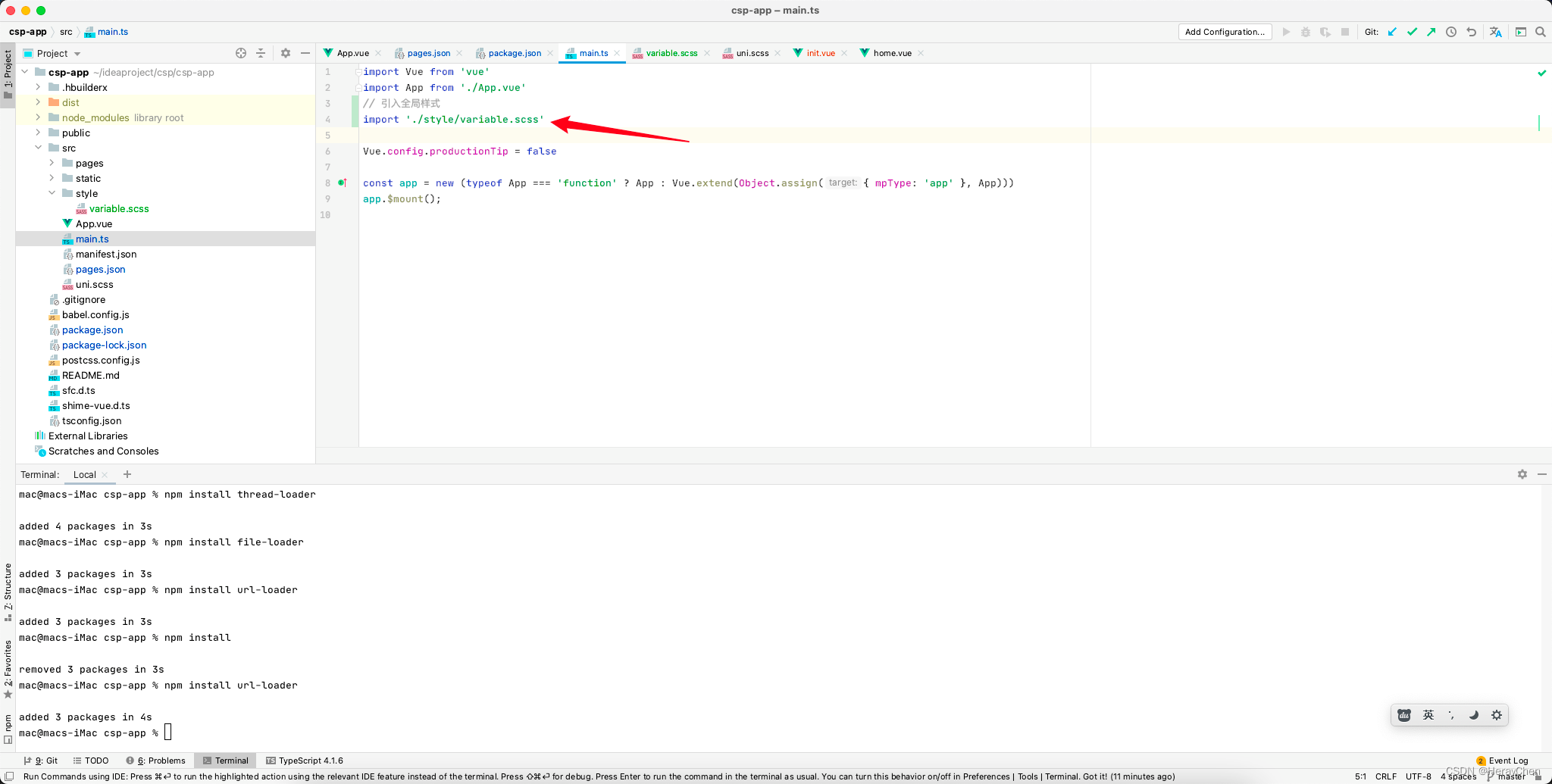1552x784 pixels.
Task: Switch to uni.scss editor tab
Action: click(752, 53)
